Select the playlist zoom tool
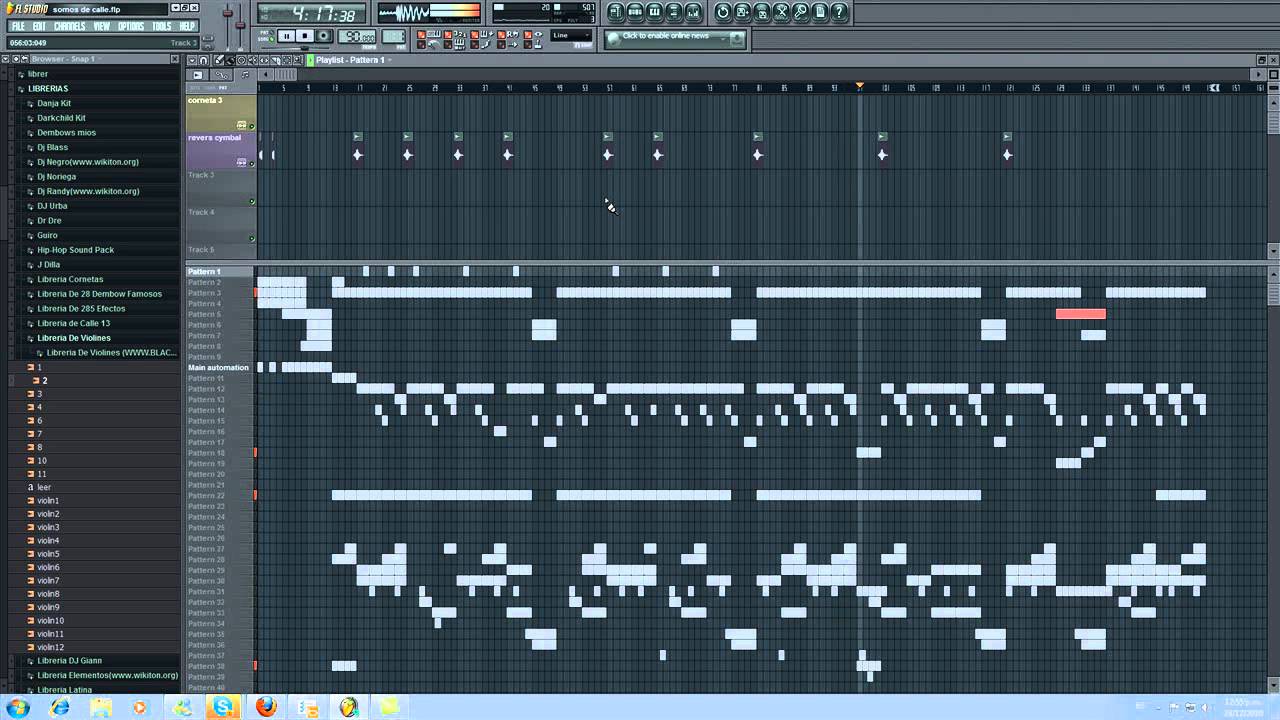Screen dimensions: 1280x720 pos(298,60)
